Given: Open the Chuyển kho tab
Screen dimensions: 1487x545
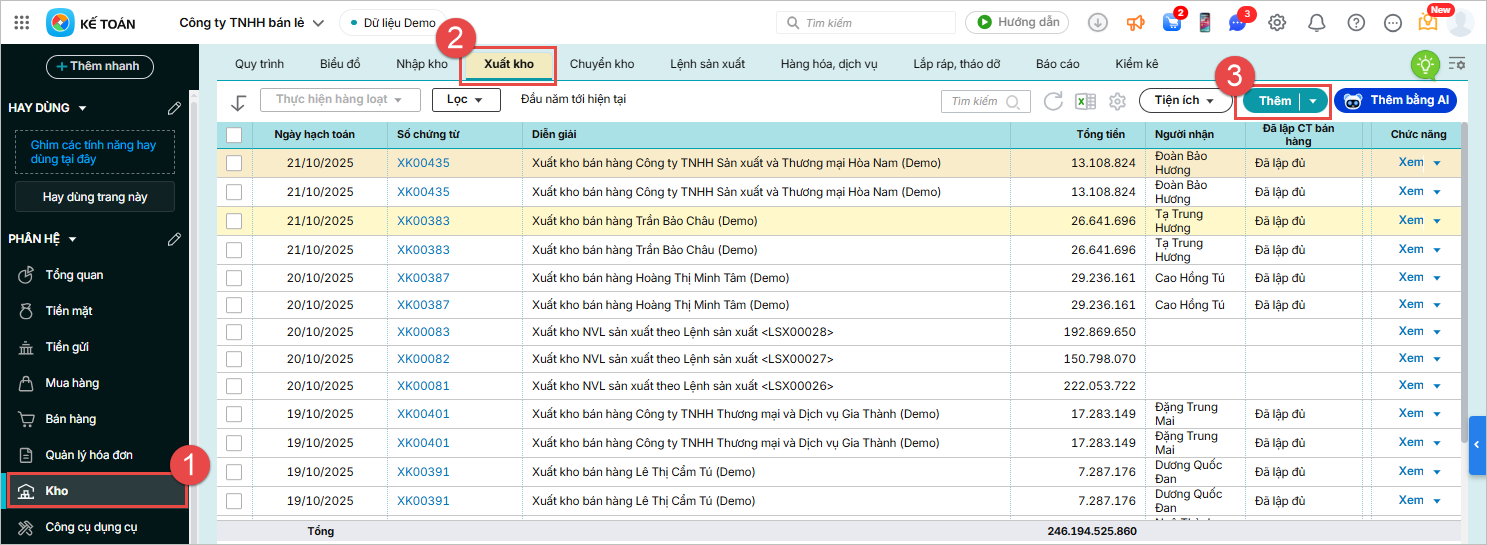Looking at the screenshot, I should pos(602,64).
